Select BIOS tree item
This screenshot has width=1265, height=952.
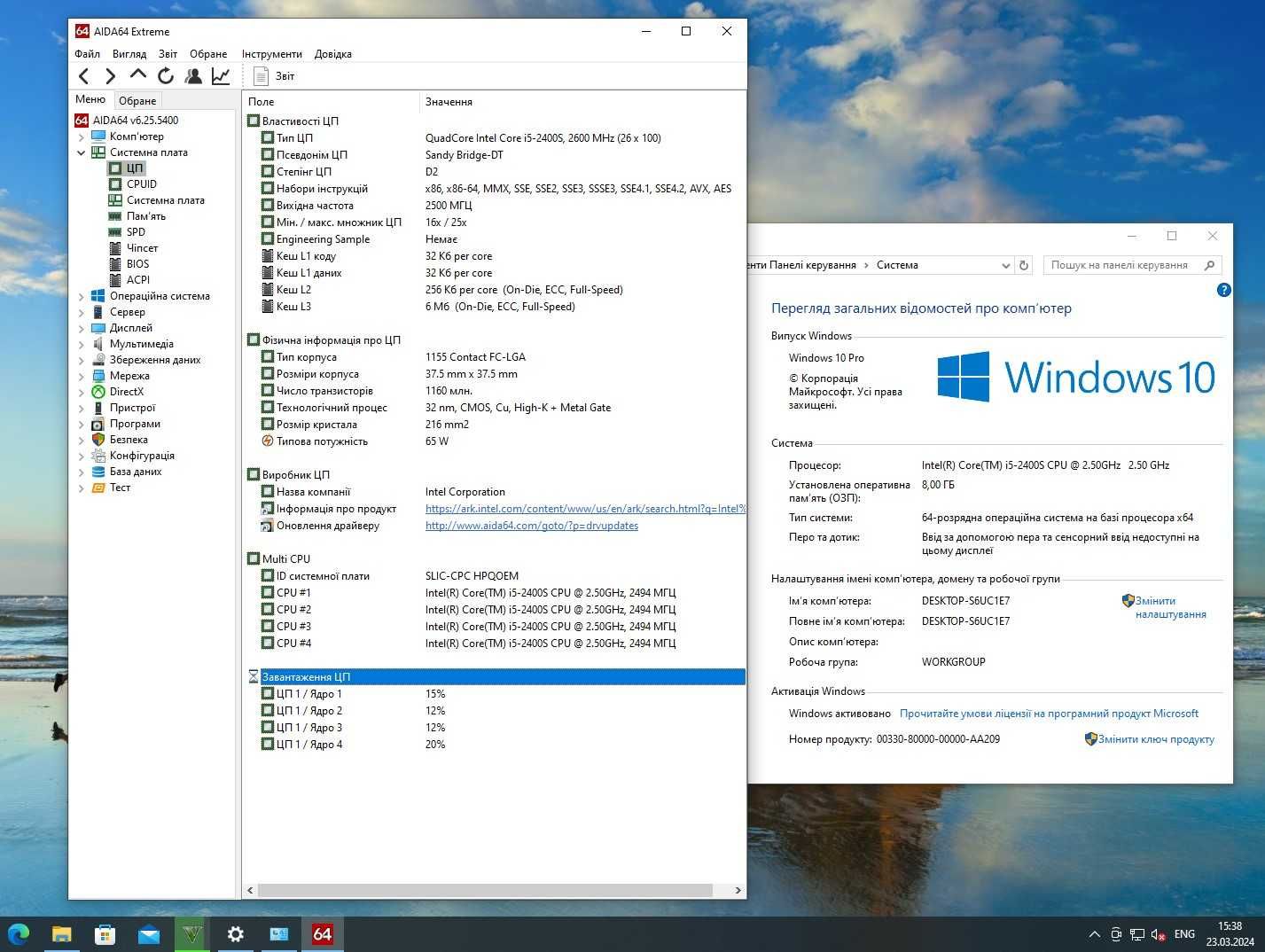coord(137,264)
